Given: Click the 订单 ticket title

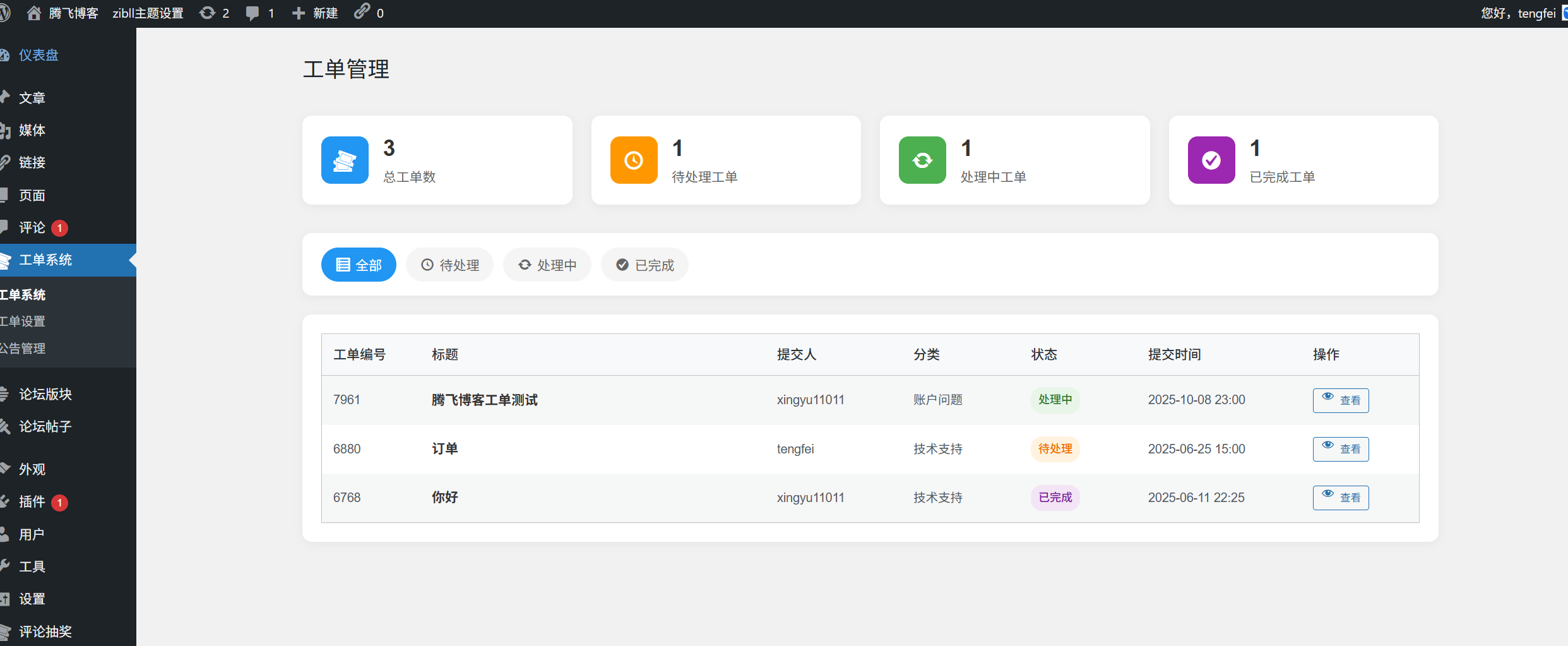Looking at the screenshot, I should pos(444,448).
